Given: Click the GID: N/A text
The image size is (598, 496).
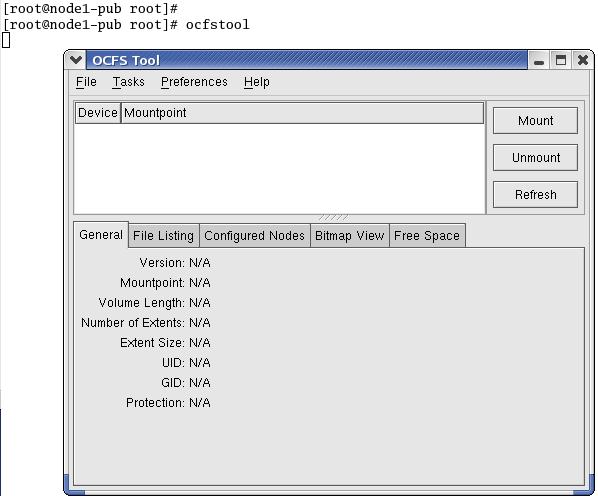Looking at the screenshot, I should coord(186,382).
